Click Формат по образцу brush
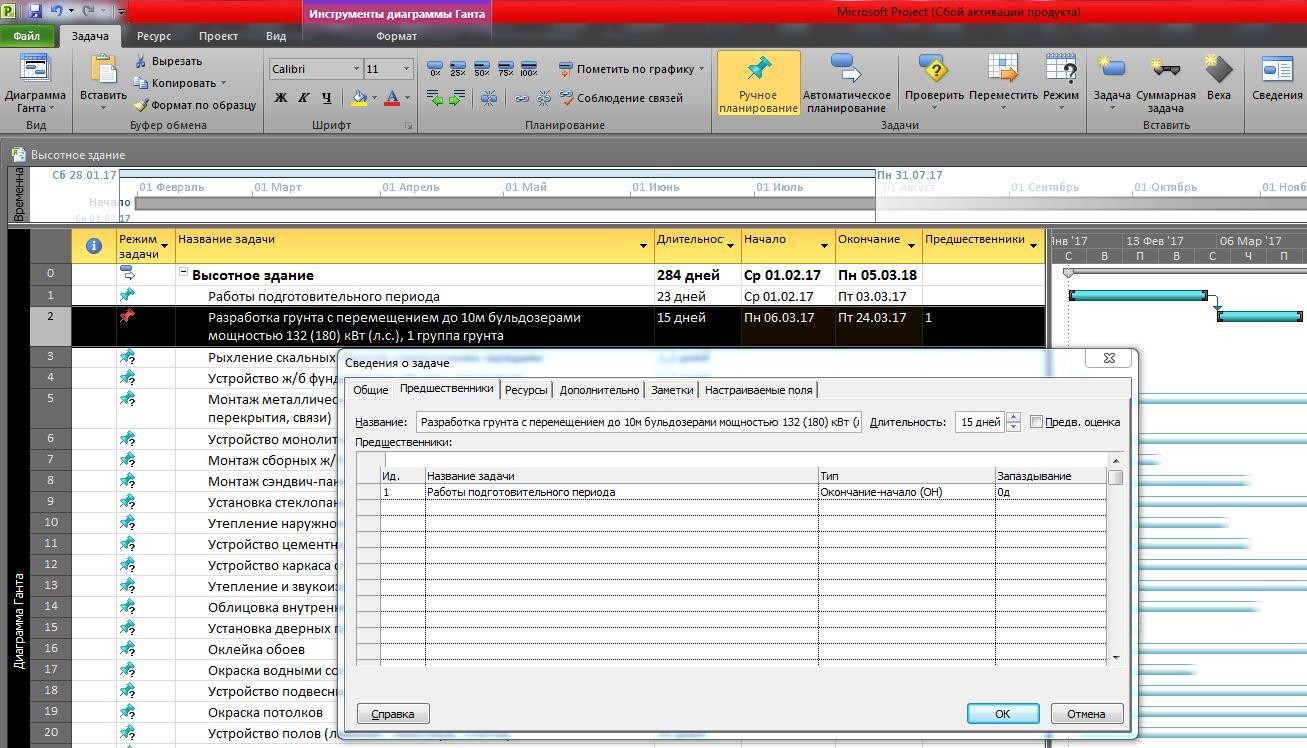This screenshot has height=748, width=1307. [196, 105]
